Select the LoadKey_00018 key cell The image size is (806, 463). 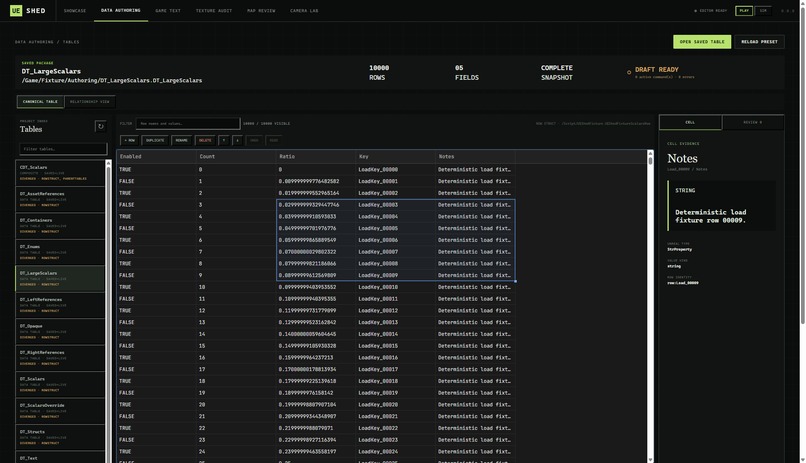tap(396, 381)
